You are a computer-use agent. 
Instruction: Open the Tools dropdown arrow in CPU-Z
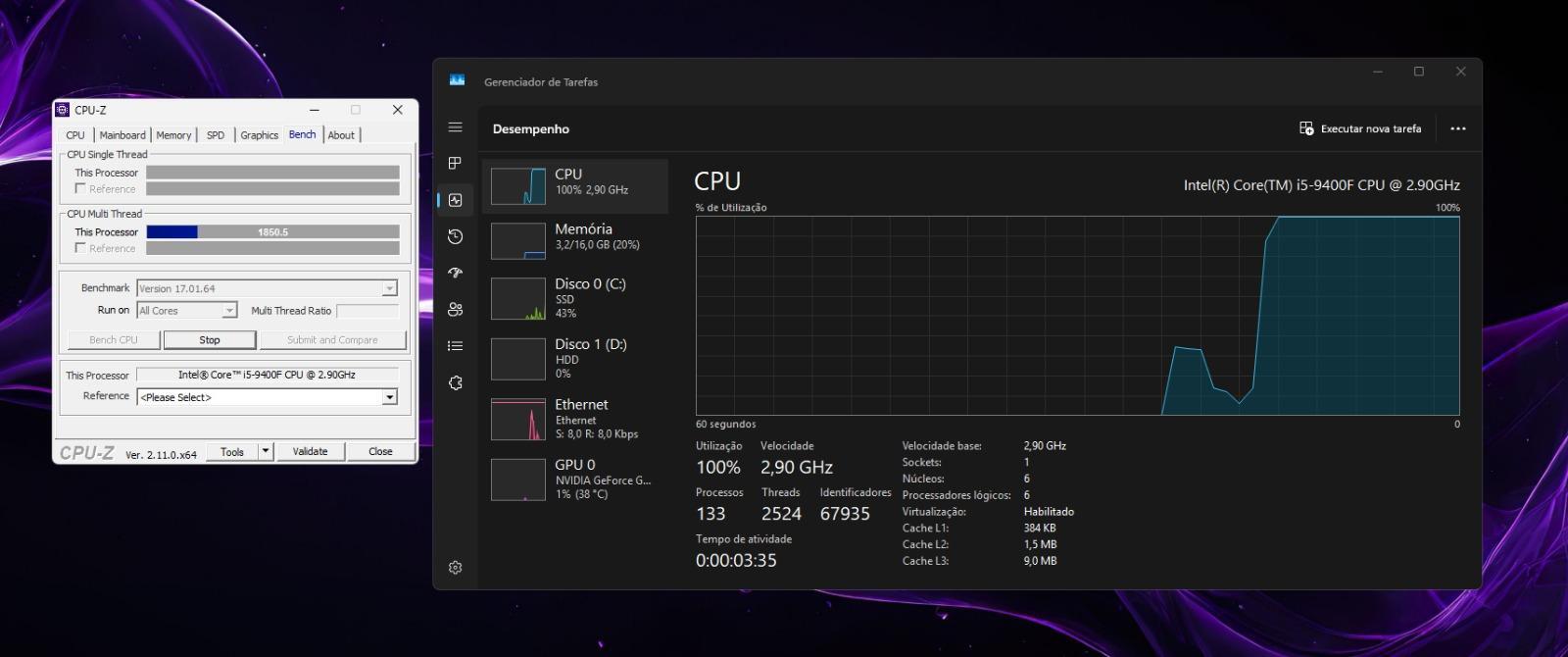coord(266,451)
